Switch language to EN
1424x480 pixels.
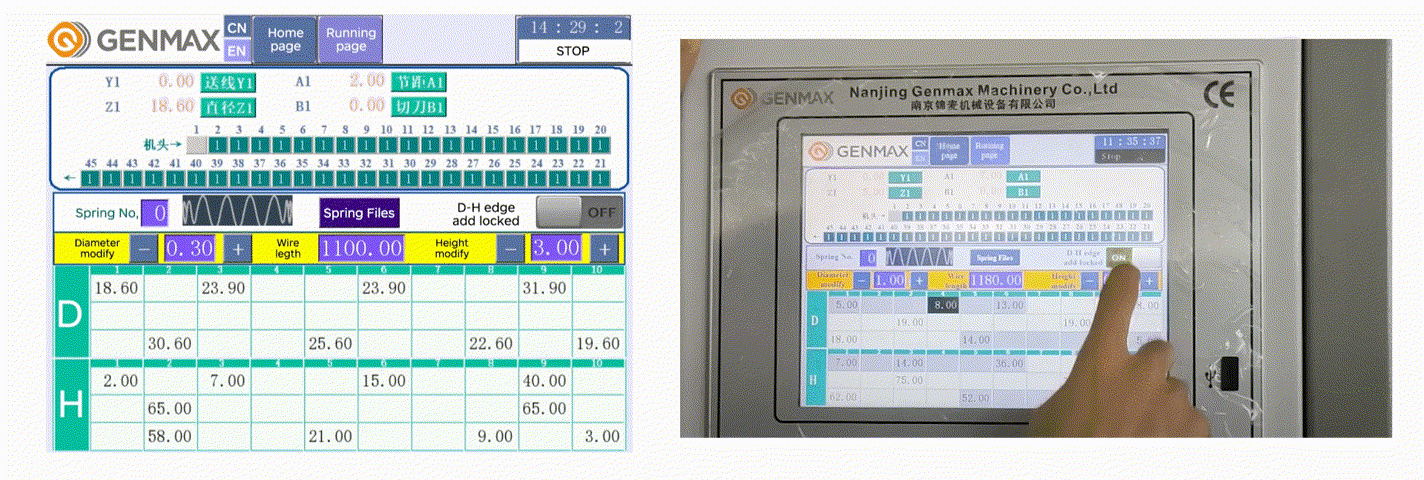pyautogui.click(x=237, y=50)
